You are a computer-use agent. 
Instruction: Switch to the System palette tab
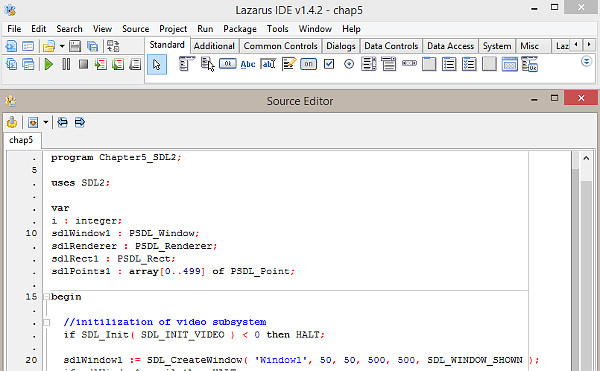click(x=497, y=46)
